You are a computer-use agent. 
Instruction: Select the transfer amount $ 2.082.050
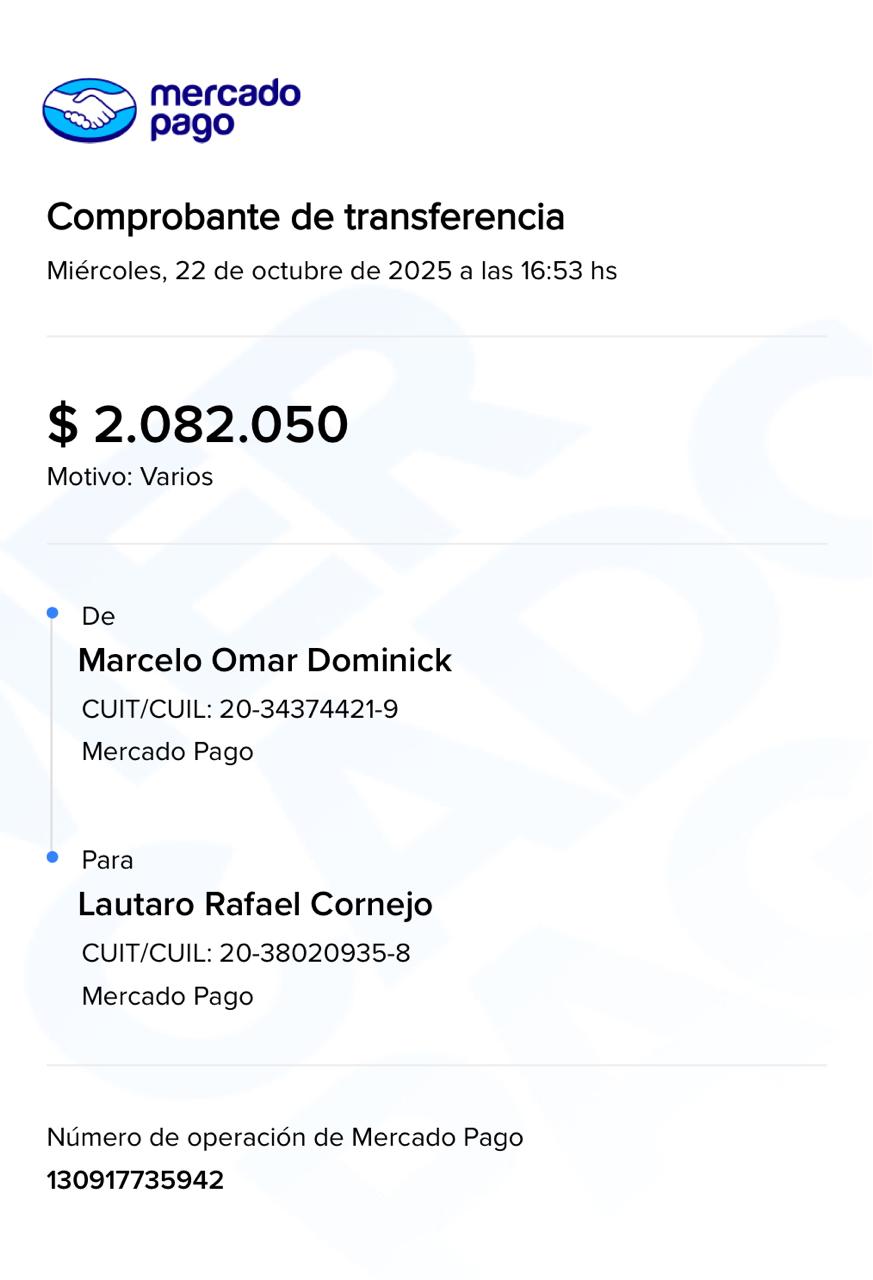point(198,424)
